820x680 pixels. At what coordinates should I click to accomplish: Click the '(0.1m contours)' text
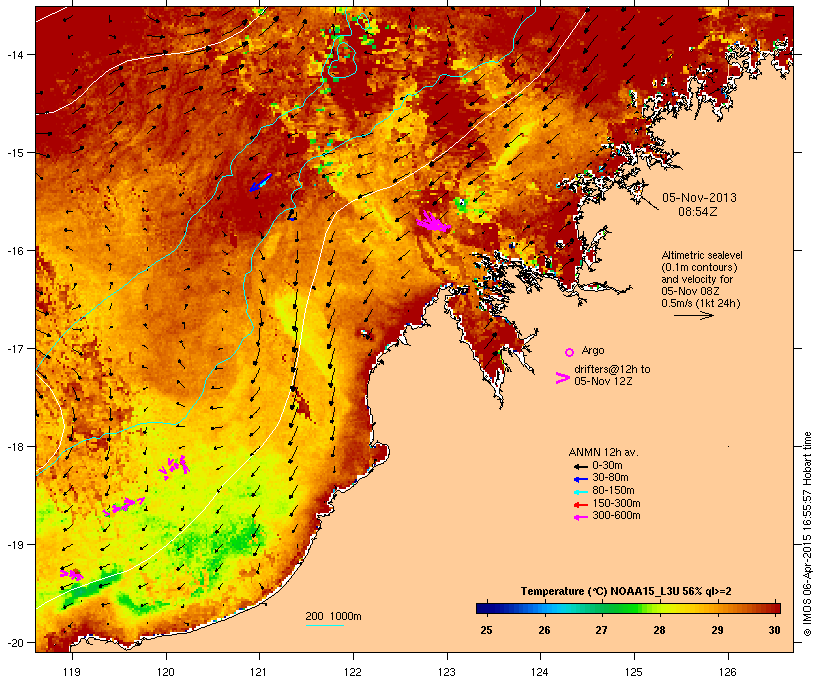(x=699, y=267)
